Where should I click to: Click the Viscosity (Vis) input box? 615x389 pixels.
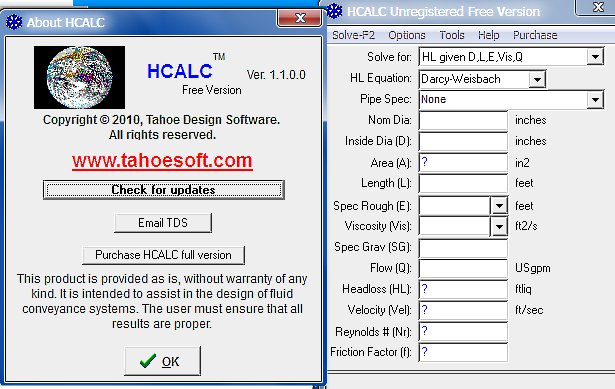[x=455, y=226]
